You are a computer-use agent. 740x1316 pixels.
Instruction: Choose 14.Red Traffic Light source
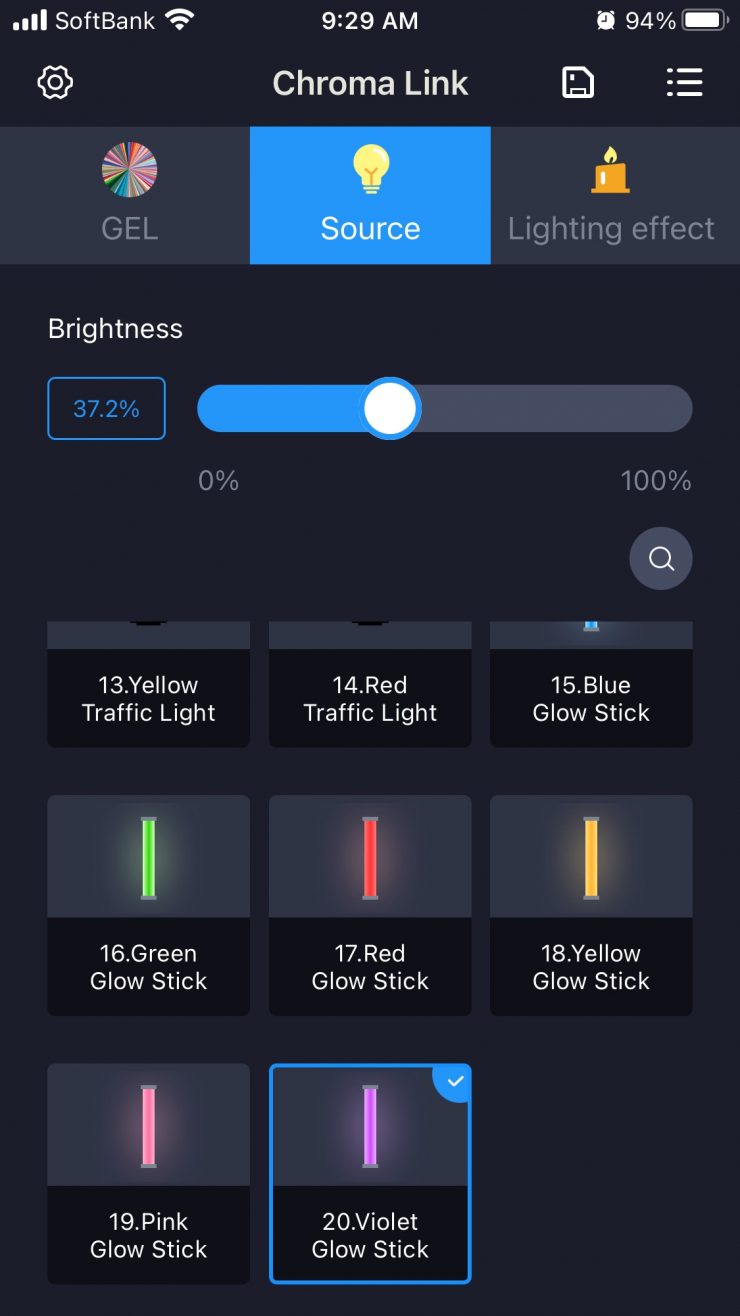[370, 698]
